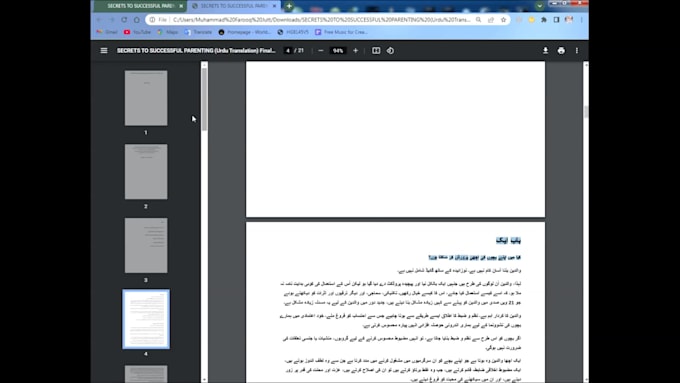Reload the current page
680x383 pixels.
pyautogui.click(x=124, y=20)
